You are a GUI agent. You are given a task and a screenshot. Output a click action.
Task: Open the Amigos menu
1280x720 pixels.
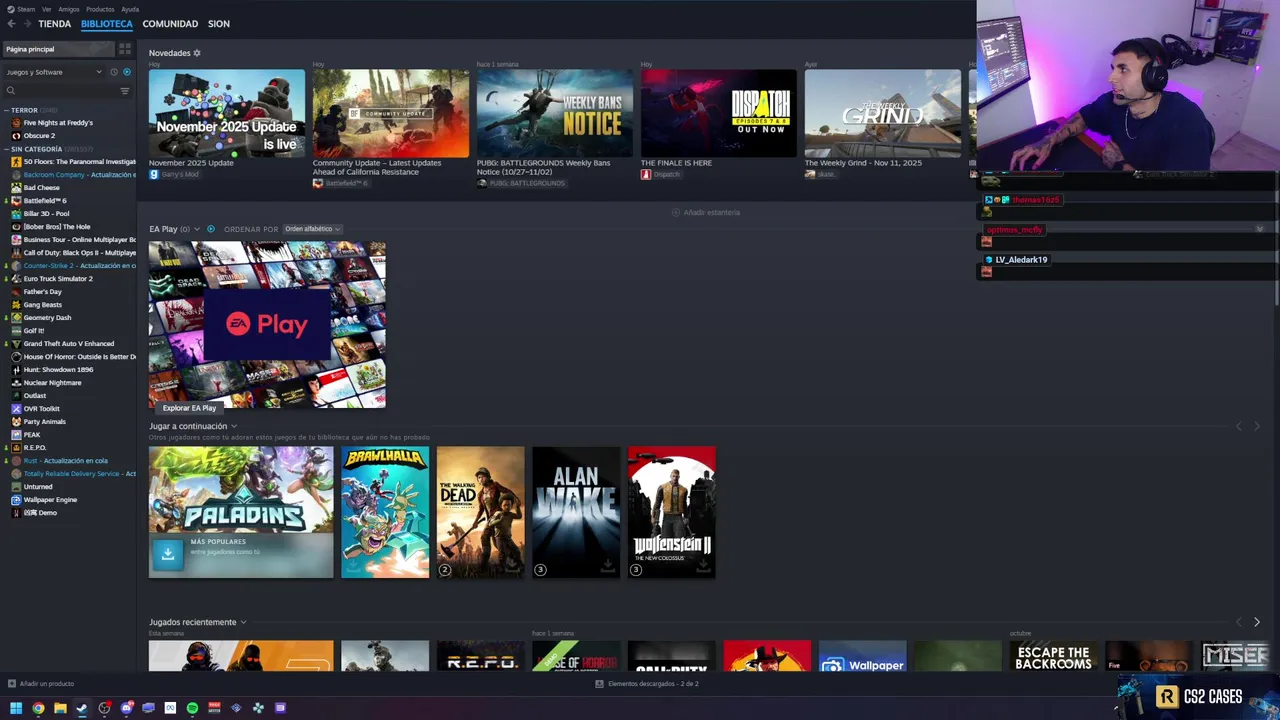(x=69, y=9)
